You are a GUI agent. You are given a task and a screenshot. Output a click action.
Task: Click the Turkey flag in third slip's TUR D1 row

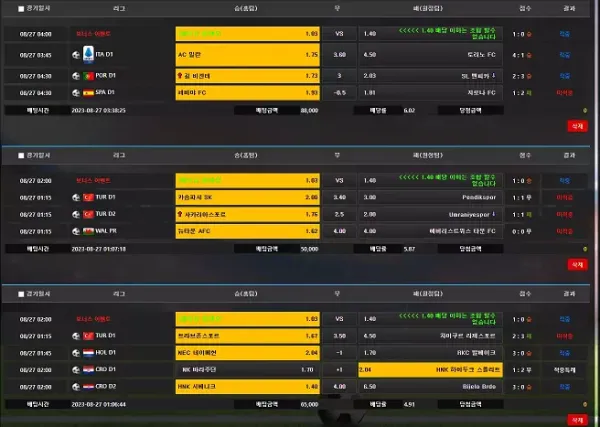tap(88, 336)
